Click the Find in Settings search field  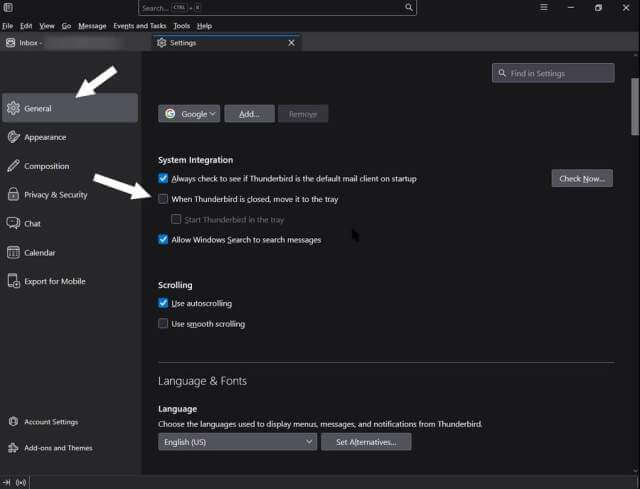pos(553,73)
